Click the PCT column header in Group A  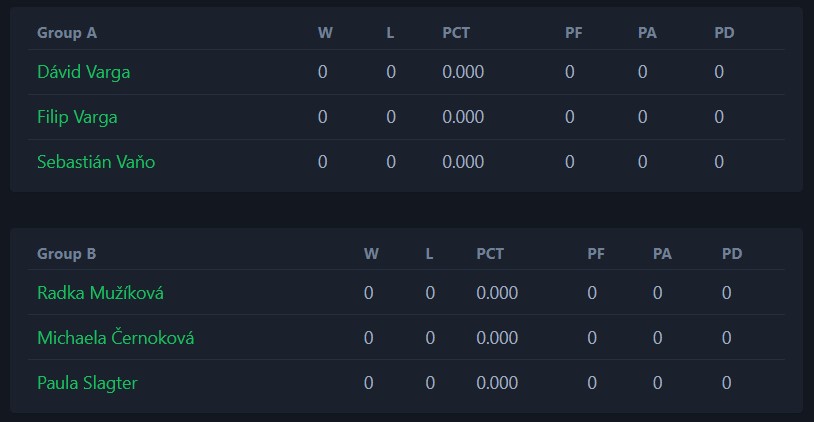pyautogui.click(x=456, y=33)
